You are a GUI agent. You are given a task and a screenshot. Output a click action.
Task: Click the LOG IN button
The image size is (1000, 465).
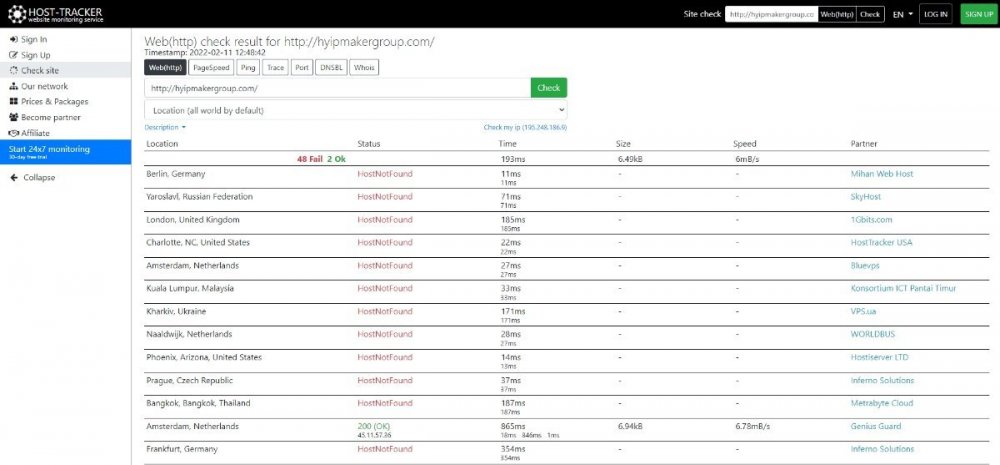click(x=936, y=14)
